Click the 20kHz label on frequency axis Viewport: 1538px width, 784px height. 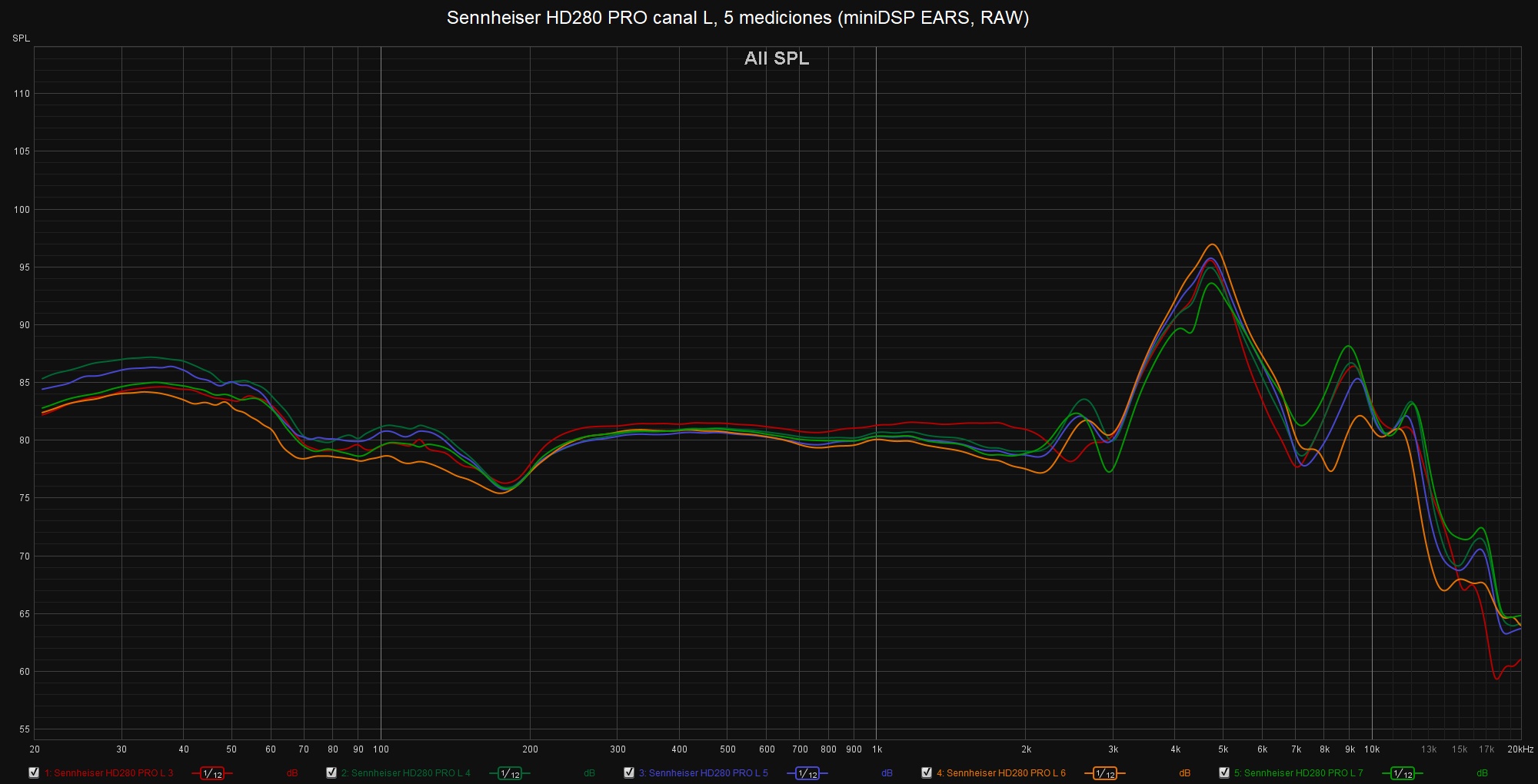click(1520, 749)
